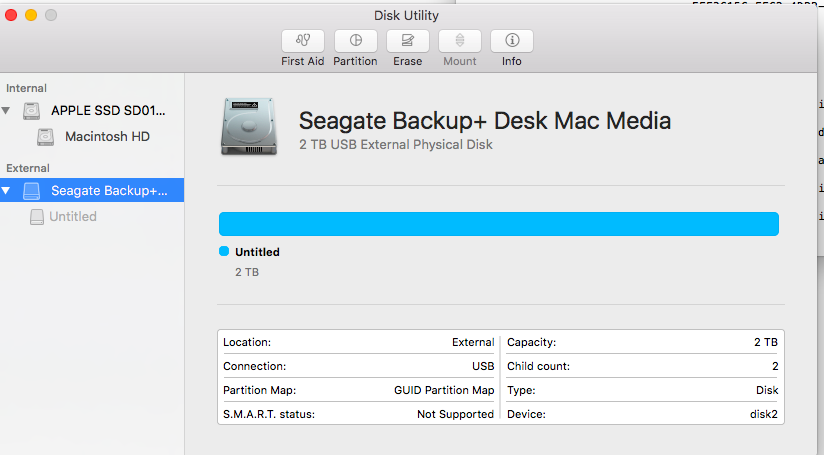Click the blue Untitled partition usage bar
The image size is (824, 455).
click(498, 224)
